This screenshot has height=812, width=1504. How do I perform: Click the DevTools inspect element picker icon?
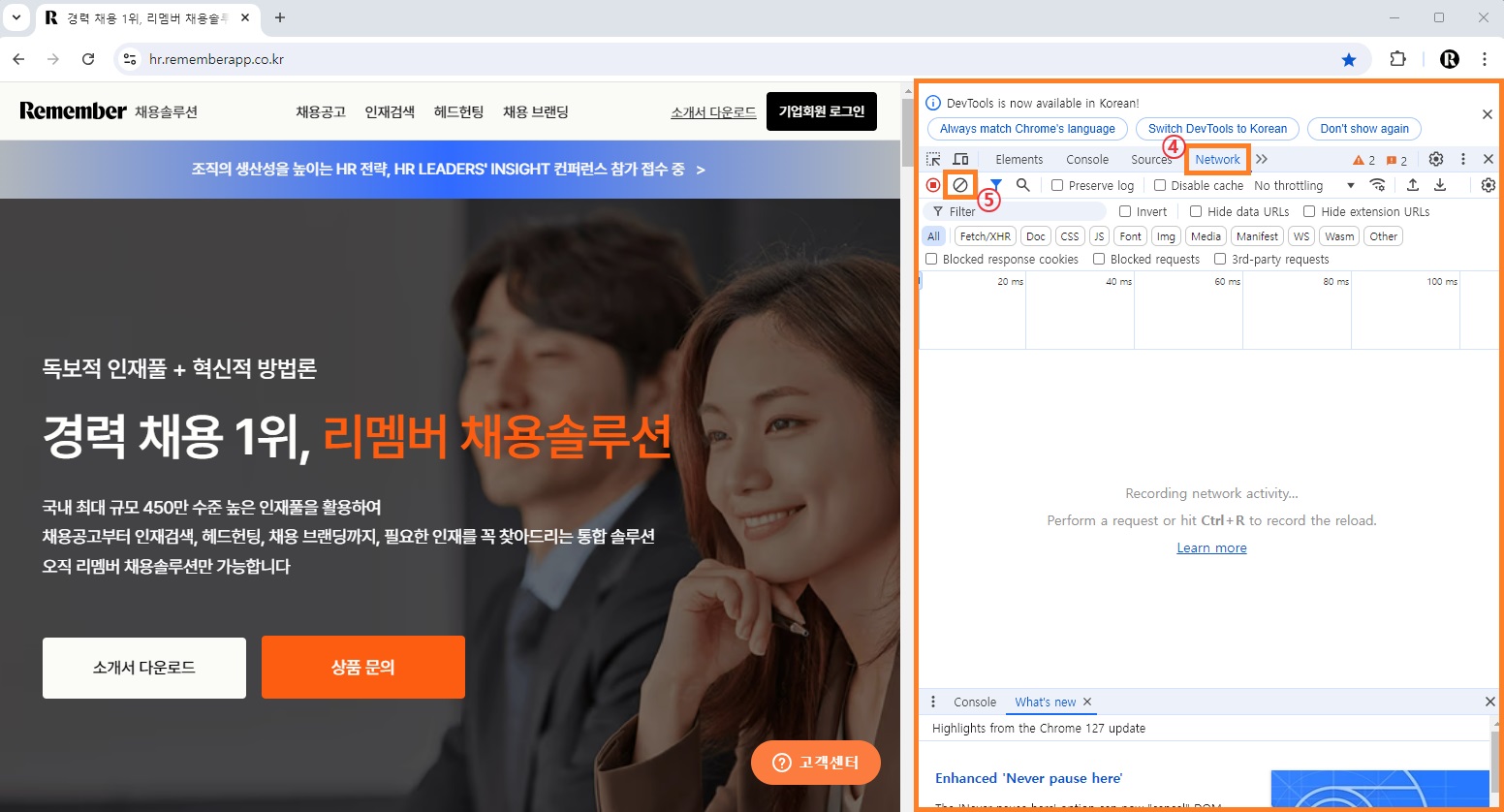click(933, 159)
